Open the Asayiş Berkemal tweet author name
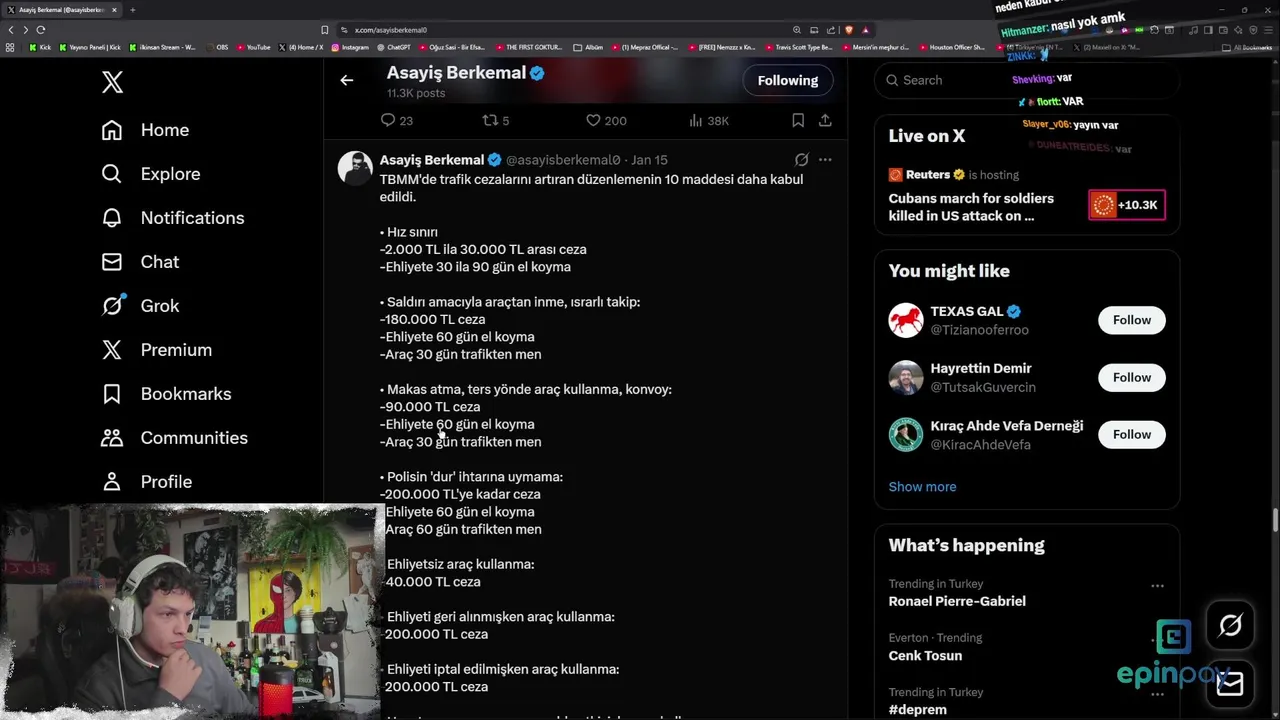Screen dimensions: 1280x720 432,160
